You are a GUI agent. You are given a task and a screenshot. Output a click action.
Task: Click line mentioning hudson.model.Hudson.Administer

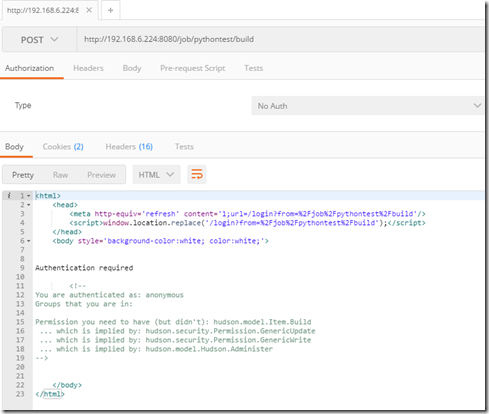(156, 349)
